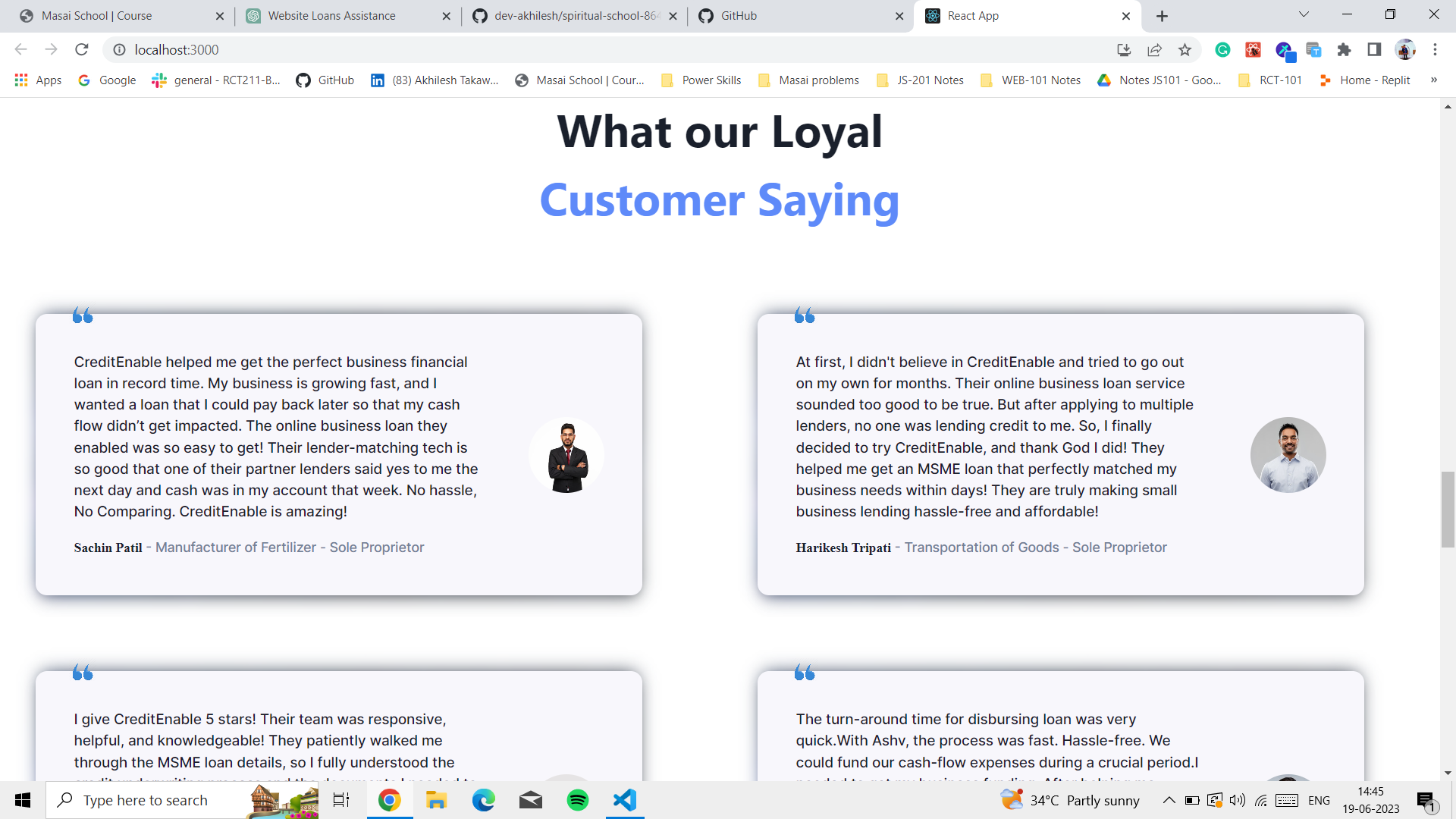
Task: Open Notes JS101 Google Drive bookmark
Action: click(x=1159, y=80)
